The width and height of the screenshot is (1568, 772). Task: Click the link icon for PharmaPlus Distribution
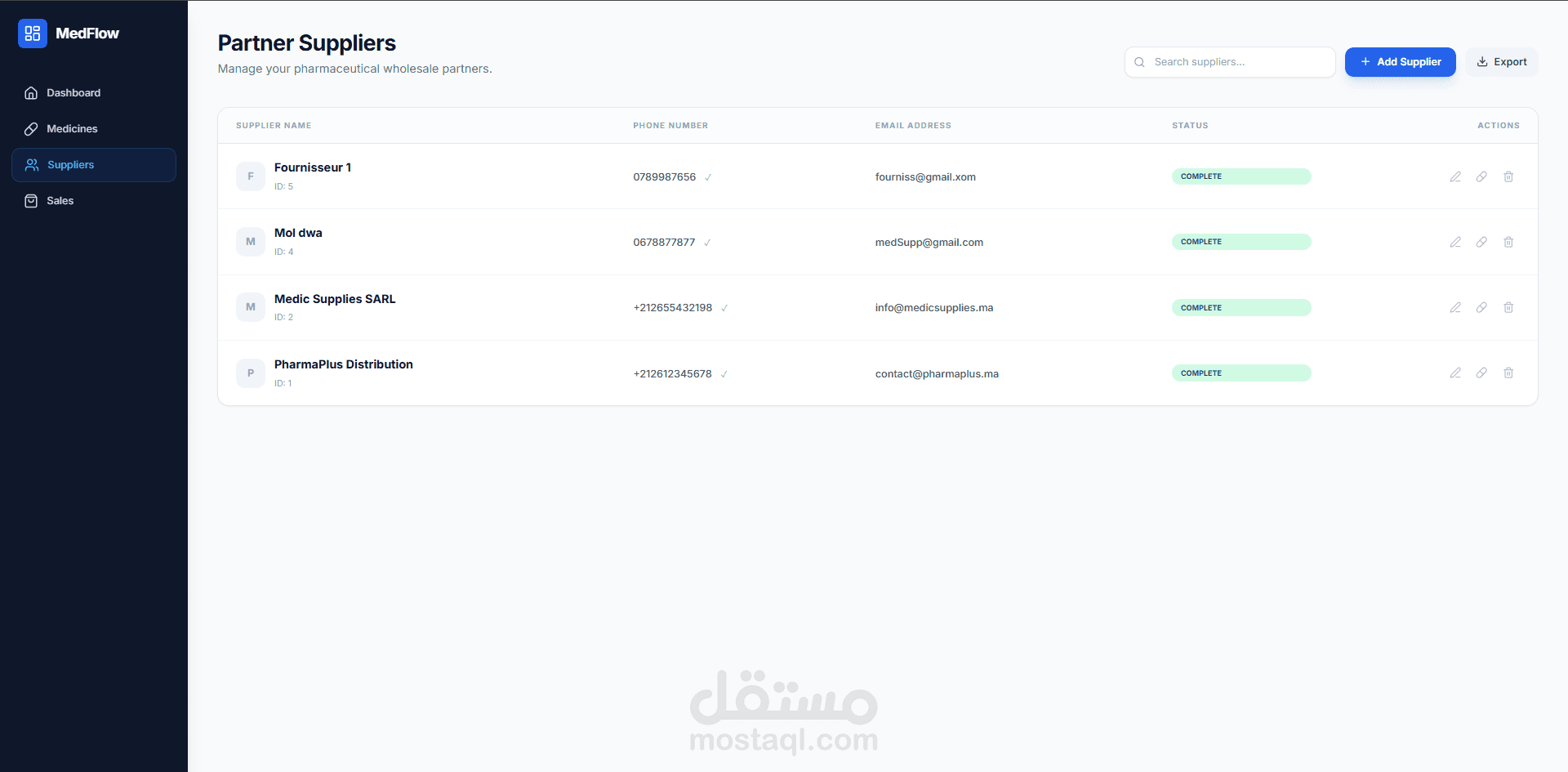(1481, 373)
